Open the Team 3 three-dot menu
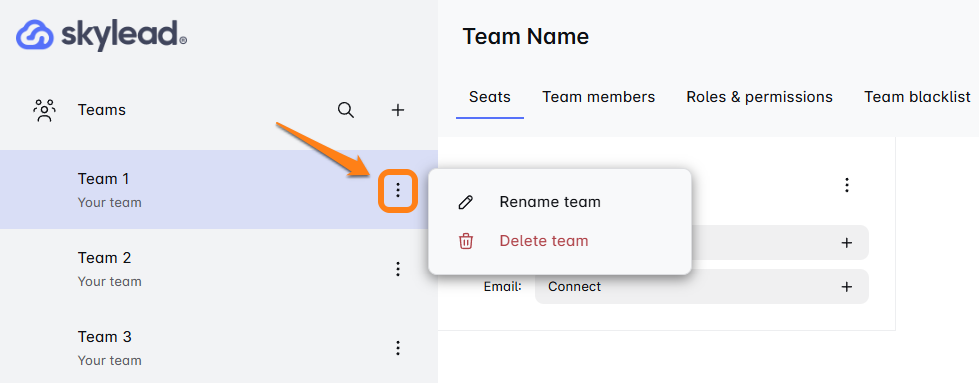 click(398, 348)
